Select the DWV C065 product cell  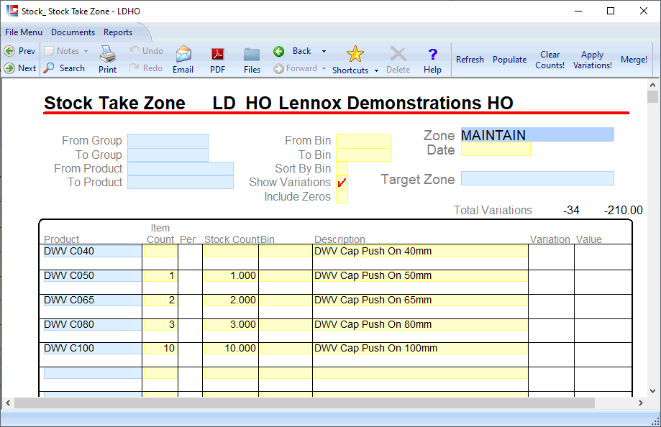92,300
